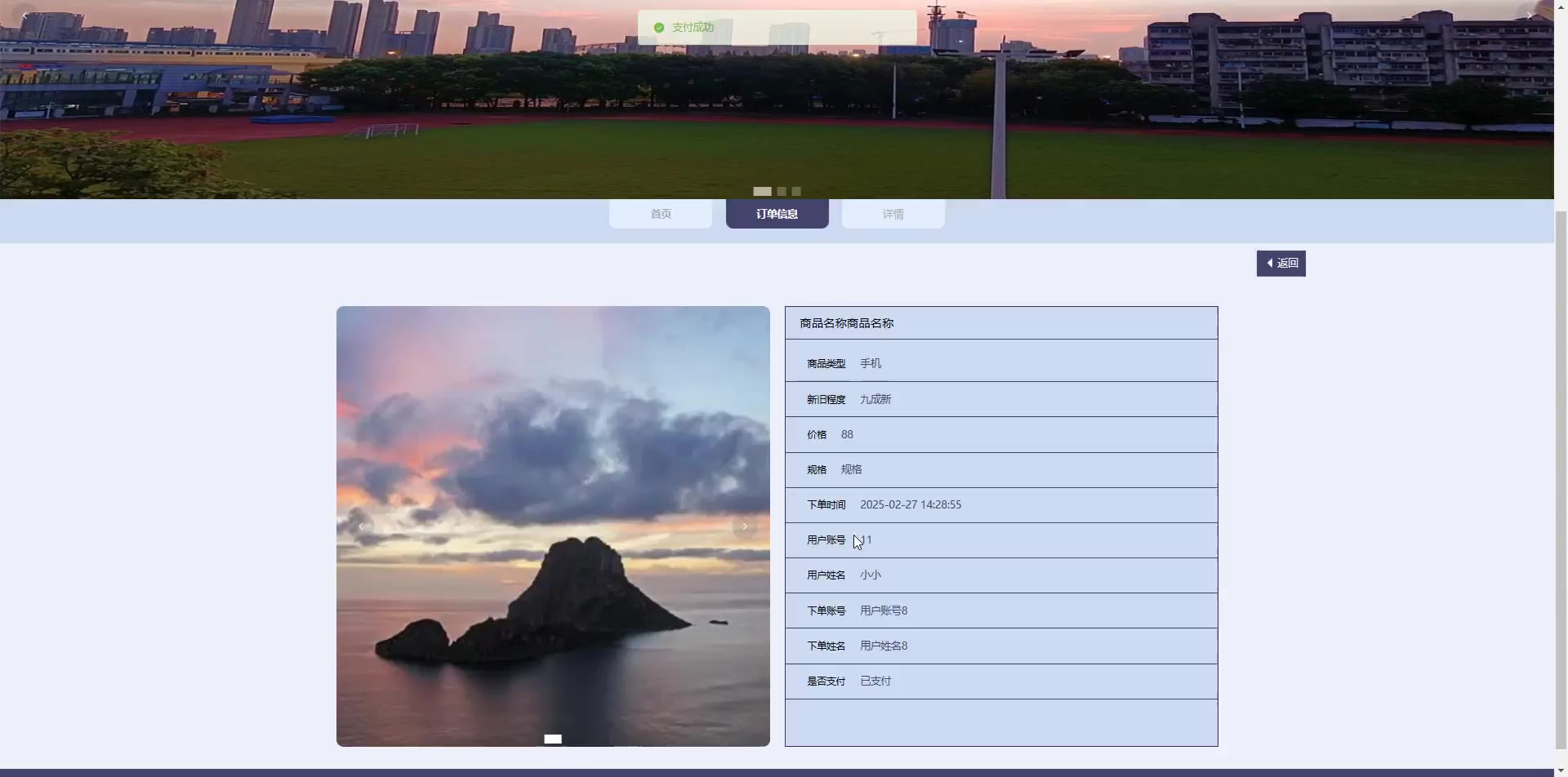Click next arrow on top banner carousel
This screenshot has height=777, width=1568.
1529,16
